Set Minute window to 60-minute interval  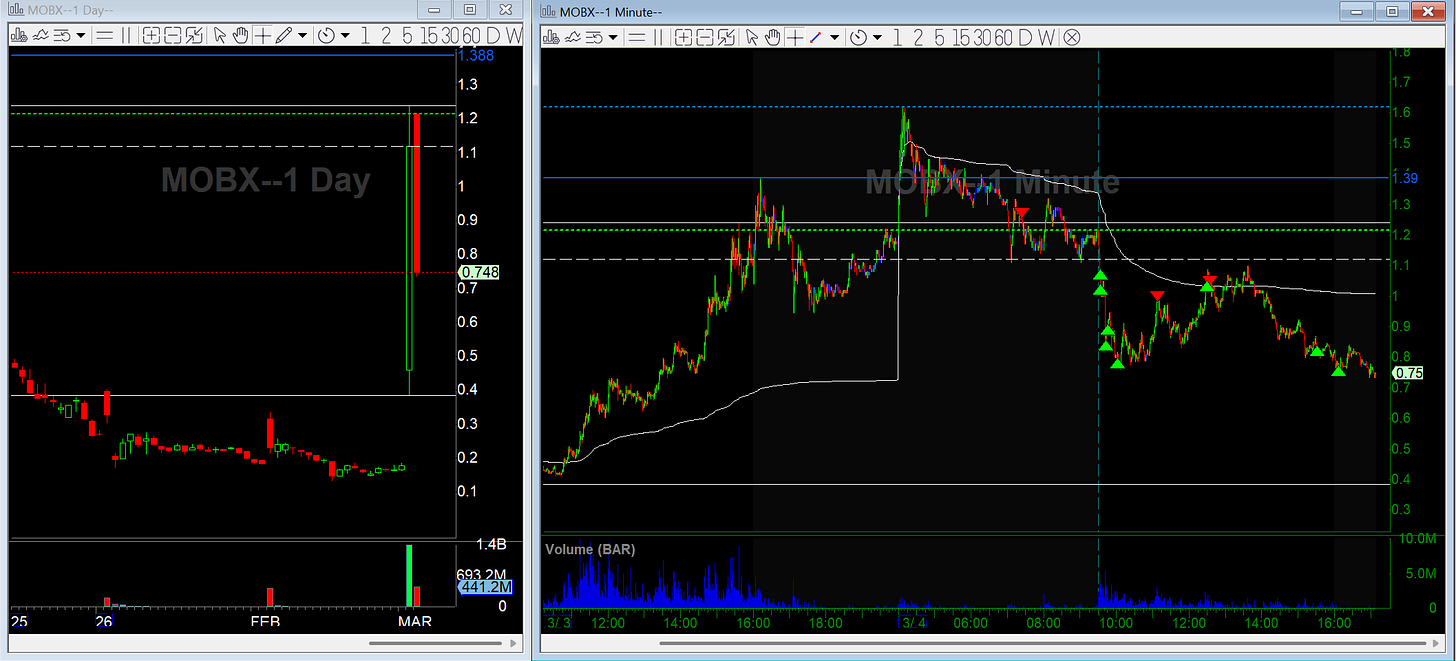(1005, 37)
